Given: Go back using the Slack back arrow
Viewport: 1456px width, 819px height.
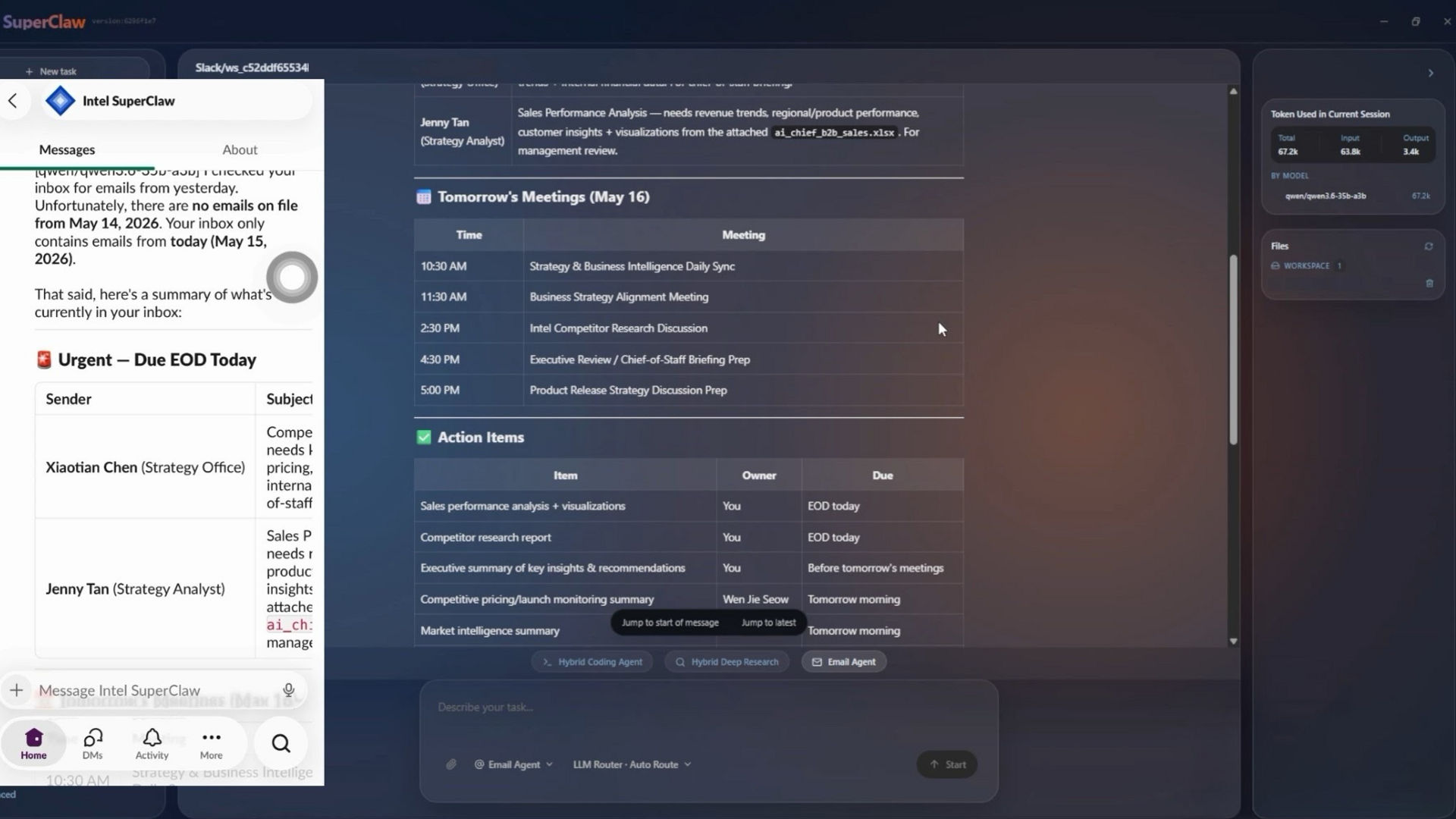Looking at the screenshot, I should pyautogui.click(x=13, y=101).
